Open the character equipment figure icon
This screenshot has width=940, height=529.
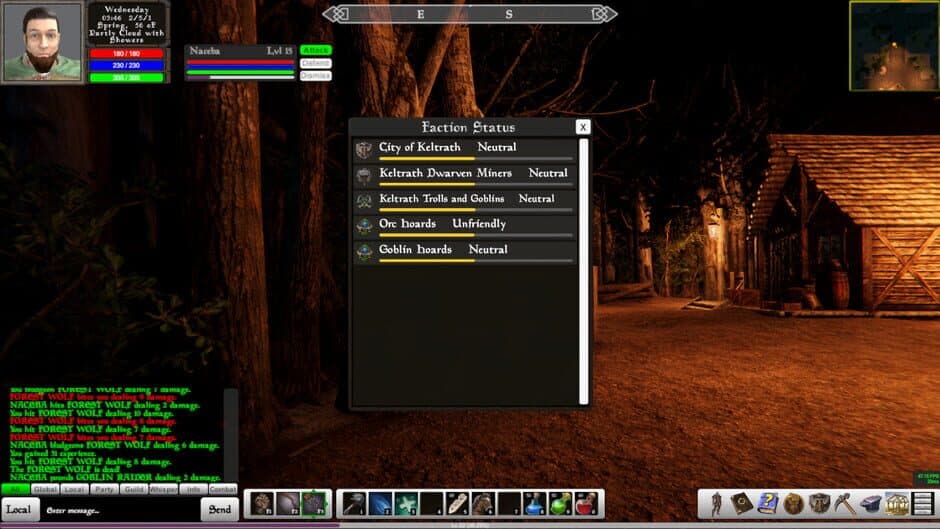click(716, 504)
